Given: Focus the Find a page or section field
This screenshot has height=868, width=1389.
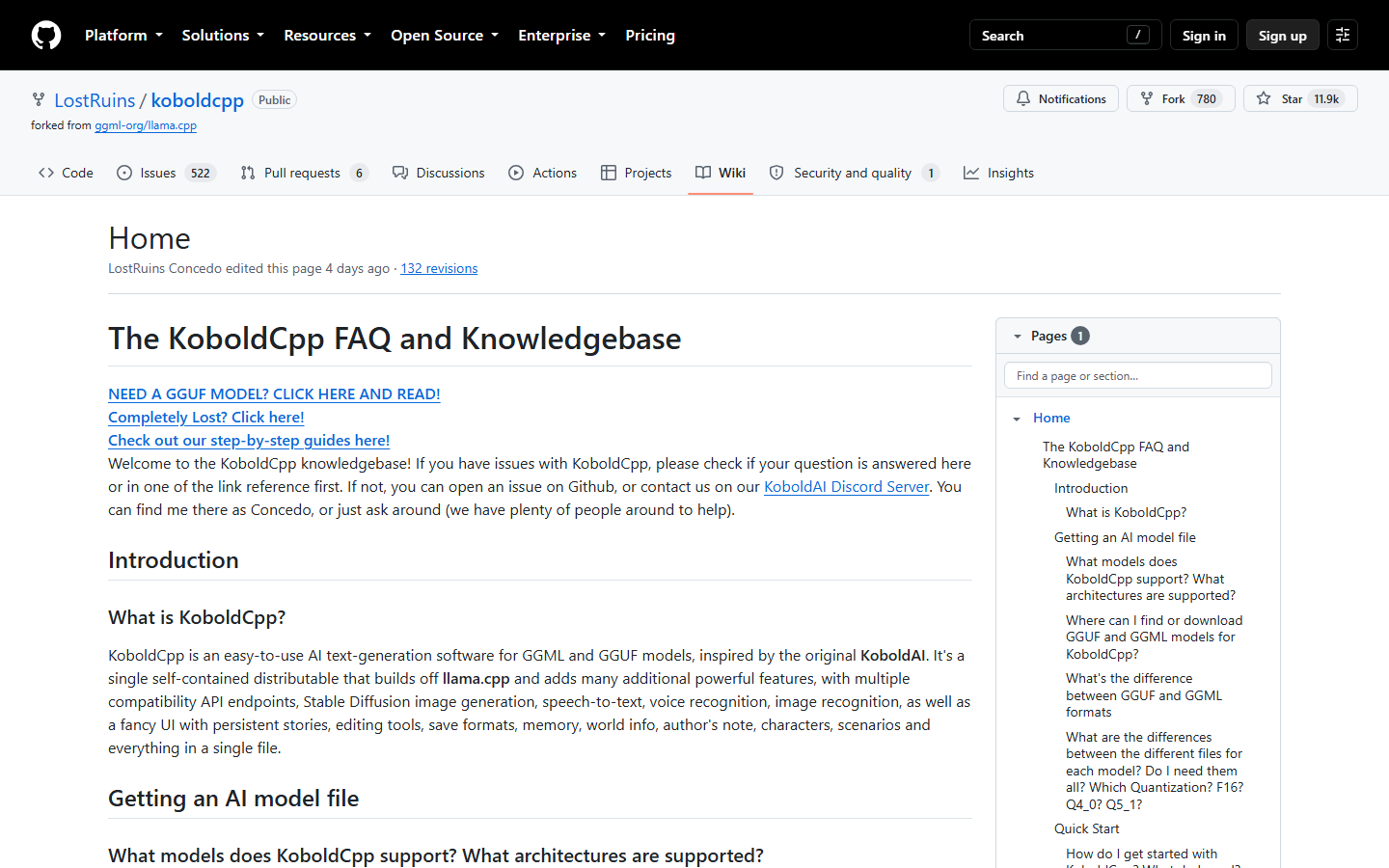Looking at the screenshot, I should coord(1138,375).
